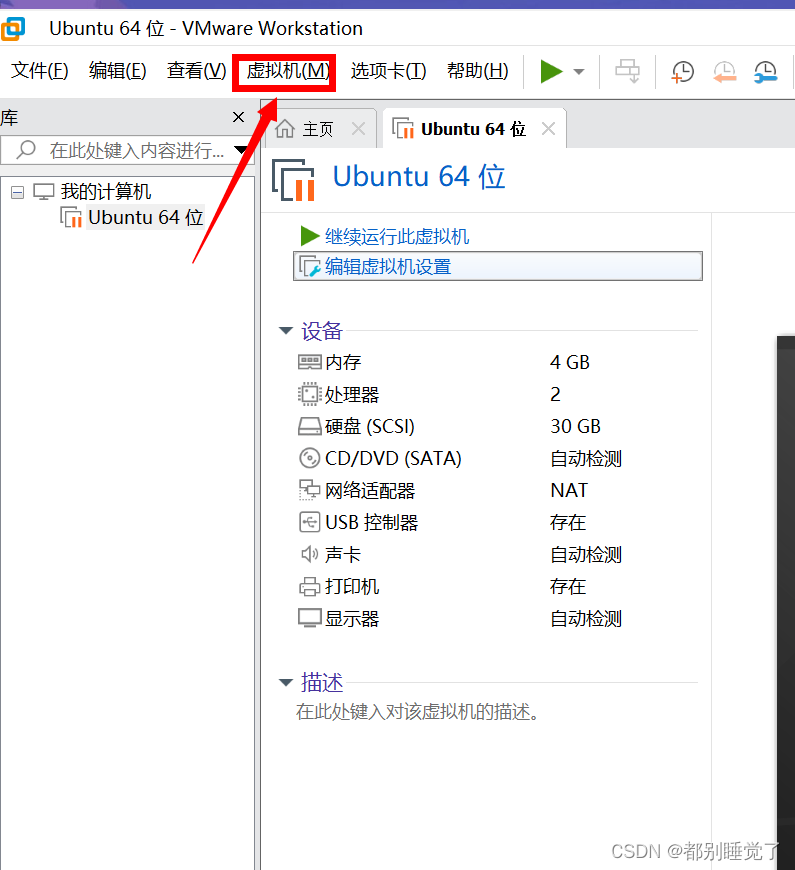Open the 帮助(H) menu
Screen dimensions: 795x870
[478, 71]
